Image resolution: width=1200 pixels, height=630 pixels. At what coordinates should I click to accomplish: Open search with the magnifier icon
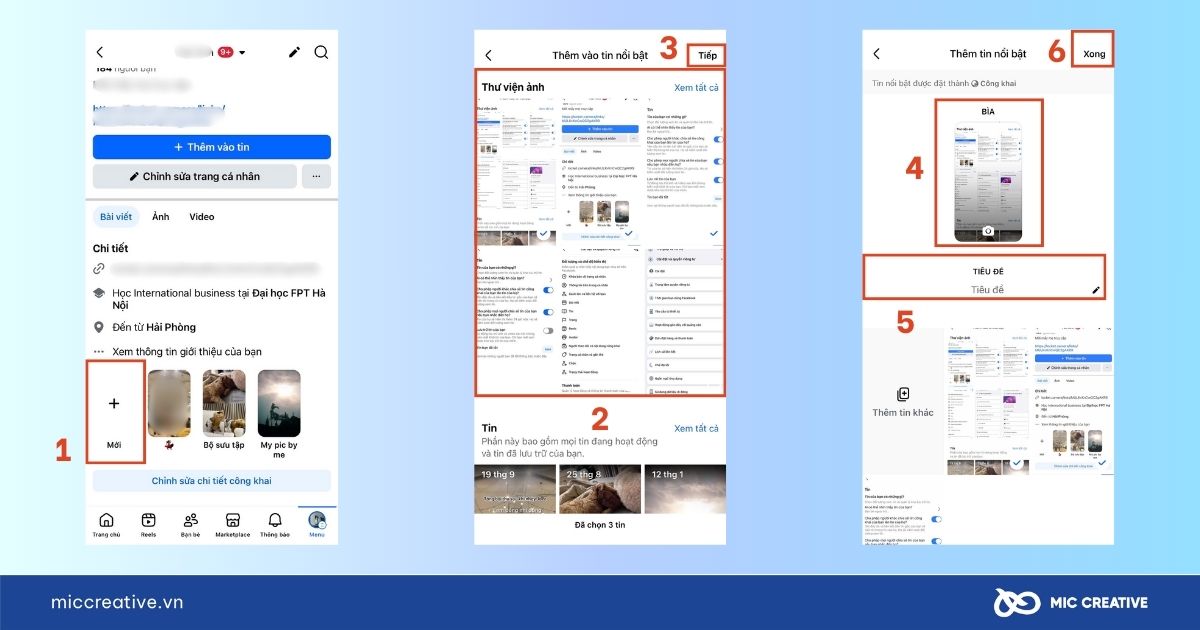[321, 52]
